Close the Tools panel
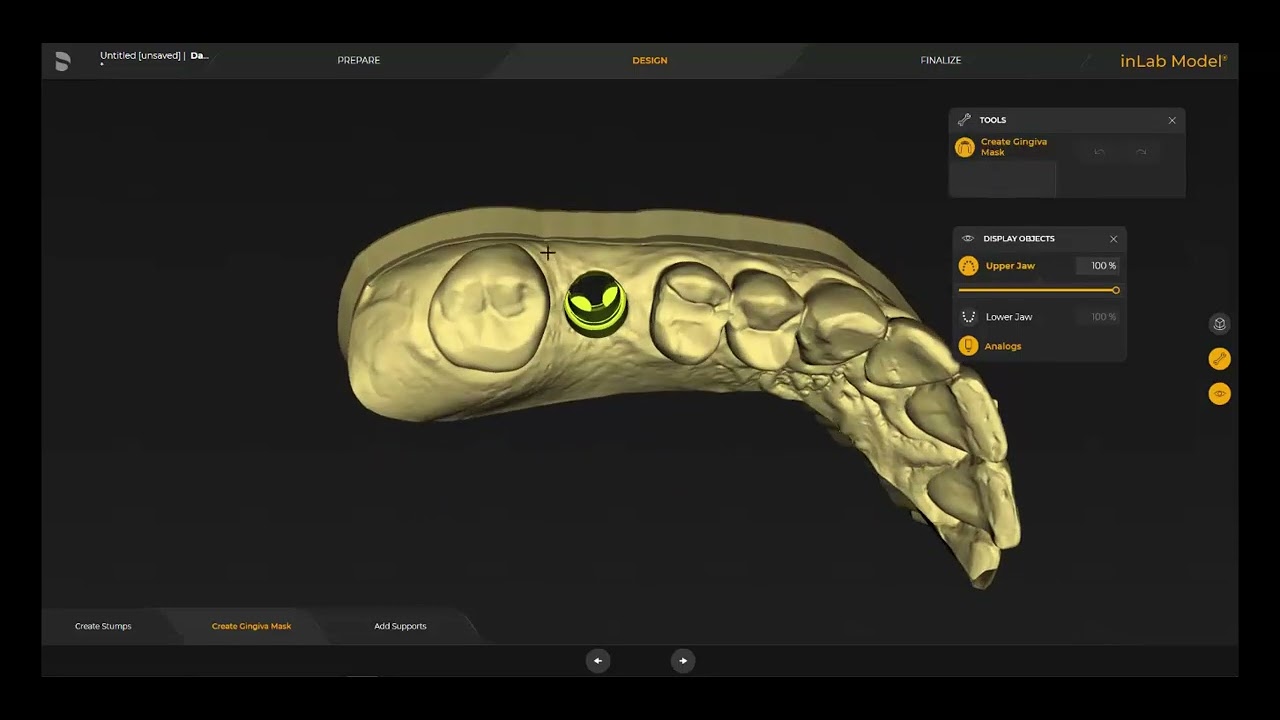The height and width of the screenshot is (720, 1280). tap(1172, 120)
